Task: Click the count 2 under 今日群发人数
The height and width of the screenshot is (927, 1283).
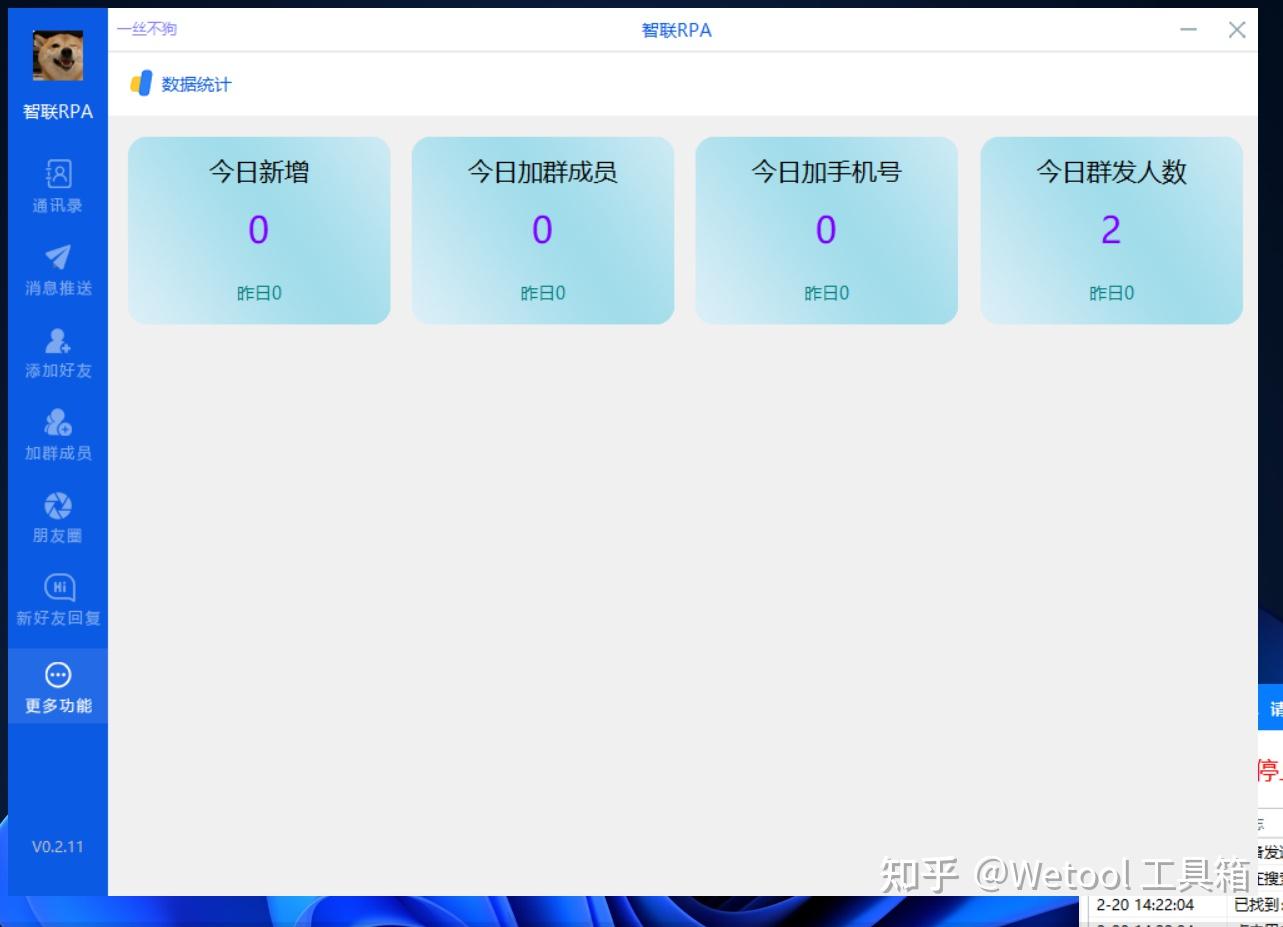Action: coord(1110,230)
